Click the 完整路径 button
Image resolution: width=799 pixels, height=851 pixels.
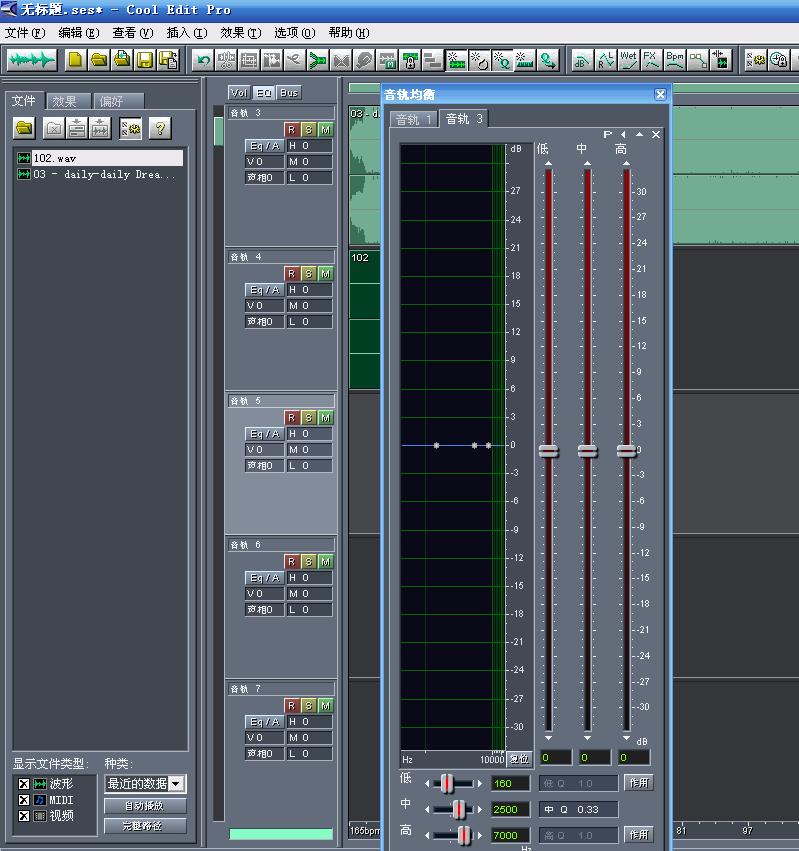(145, 825)
